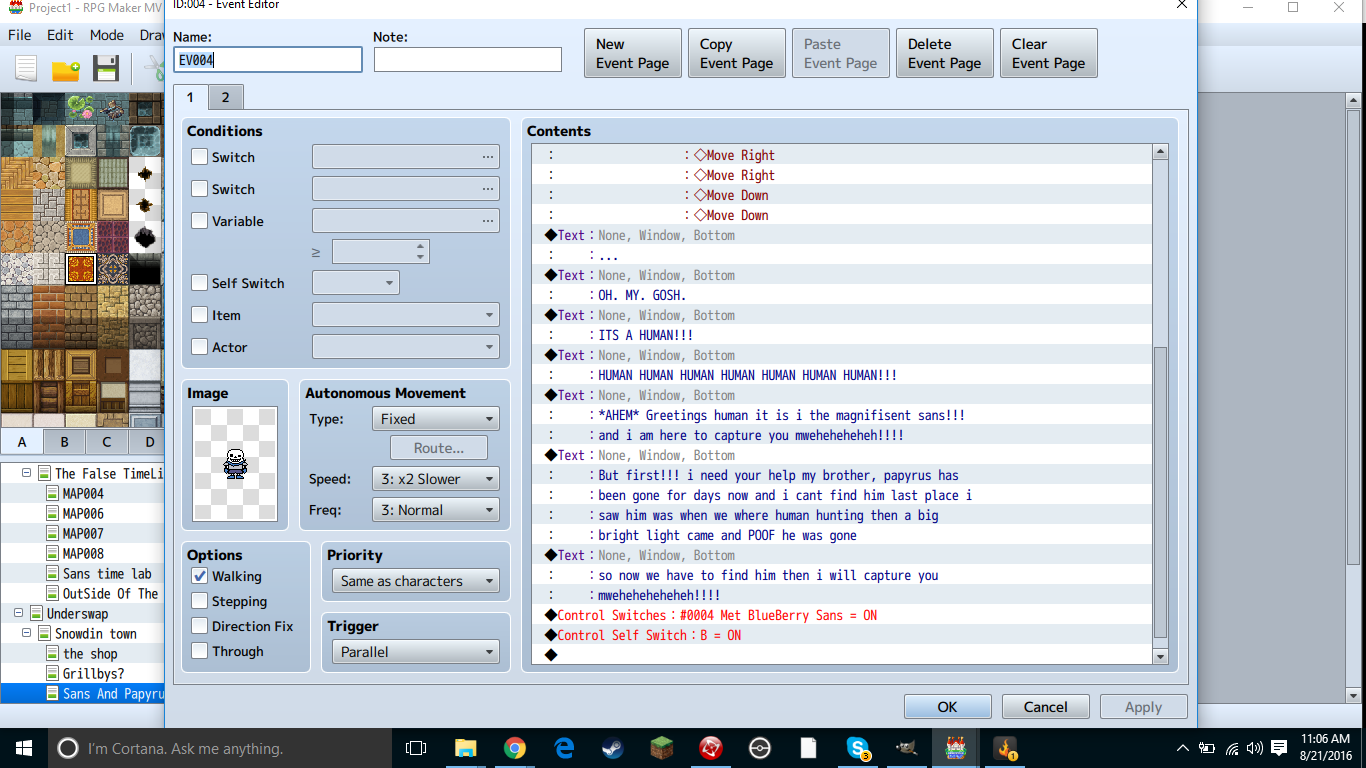Screen dimensions: 1366x768
Task: Select tileset tab C
Action: (x=106, y=442)
